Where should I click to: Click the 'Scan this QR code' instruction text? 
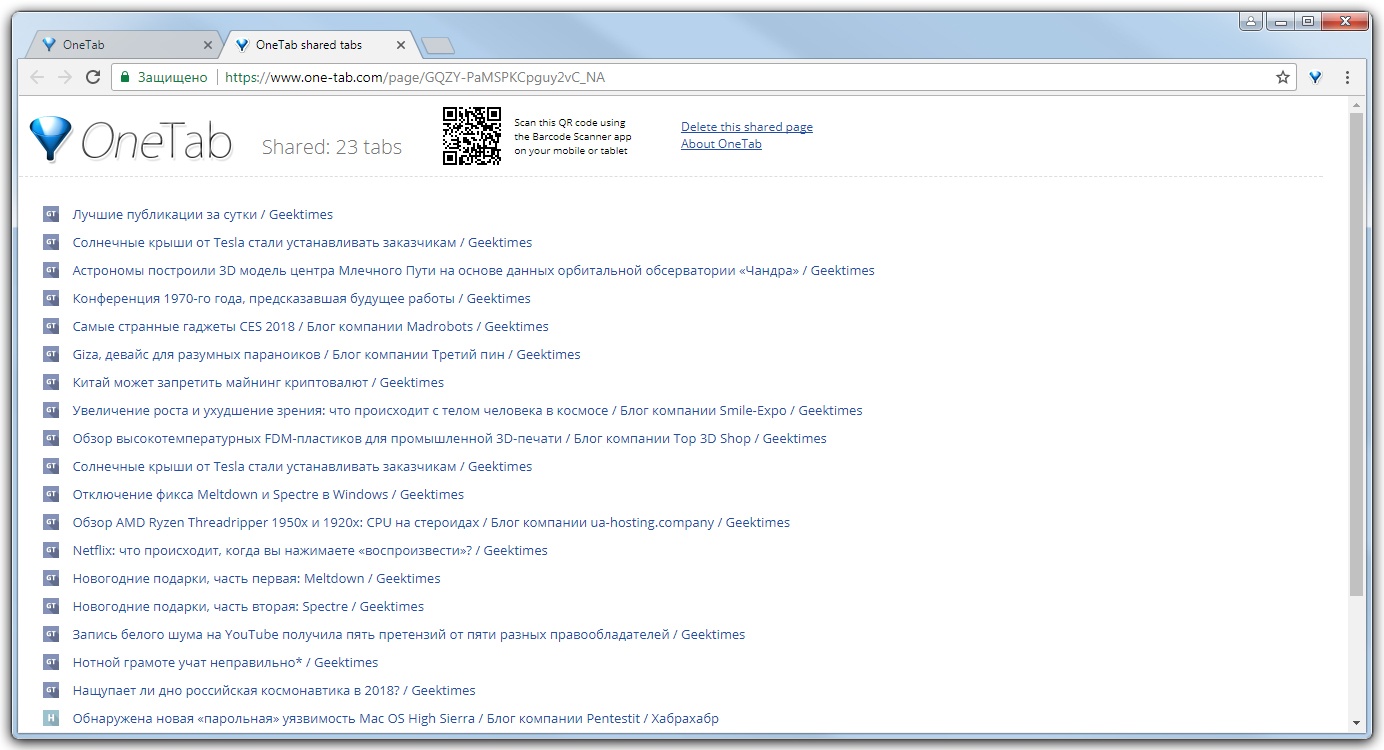(x=573, y=137)
